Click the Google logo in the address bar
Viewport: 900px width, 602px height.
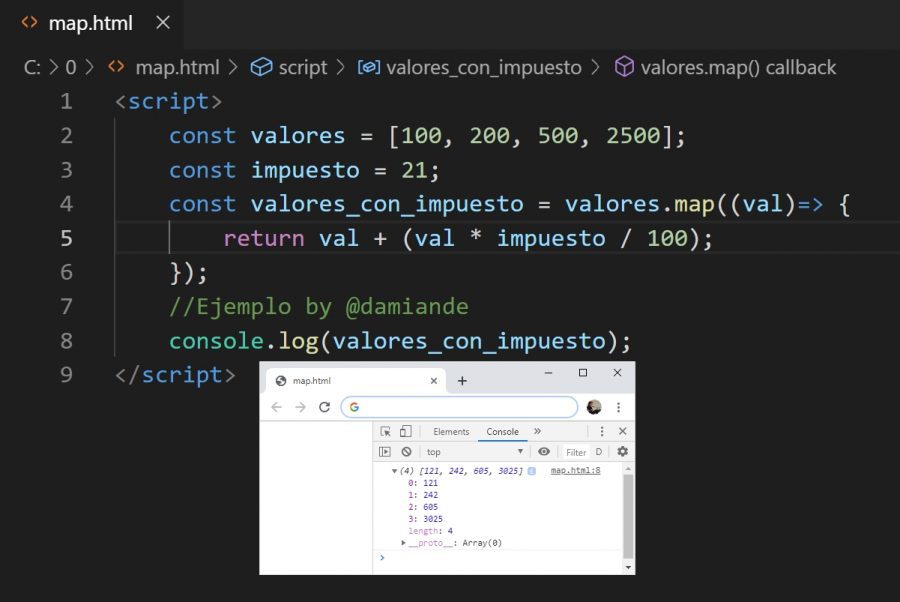[353, 407]
